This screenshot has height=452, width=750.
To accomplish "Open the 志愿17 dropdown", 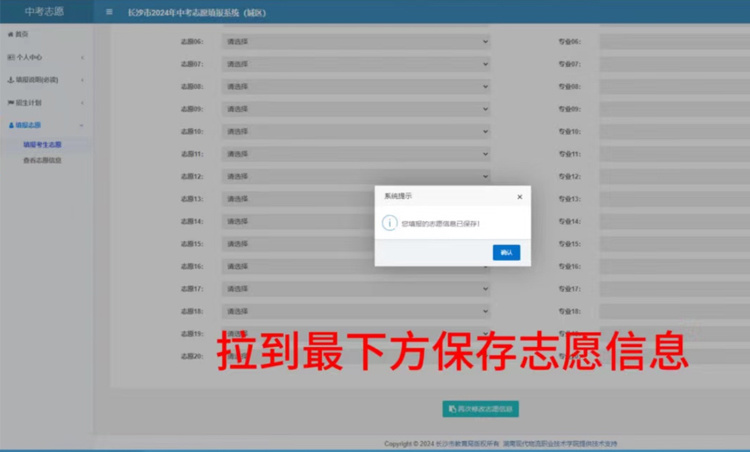I will click(356, 289).
